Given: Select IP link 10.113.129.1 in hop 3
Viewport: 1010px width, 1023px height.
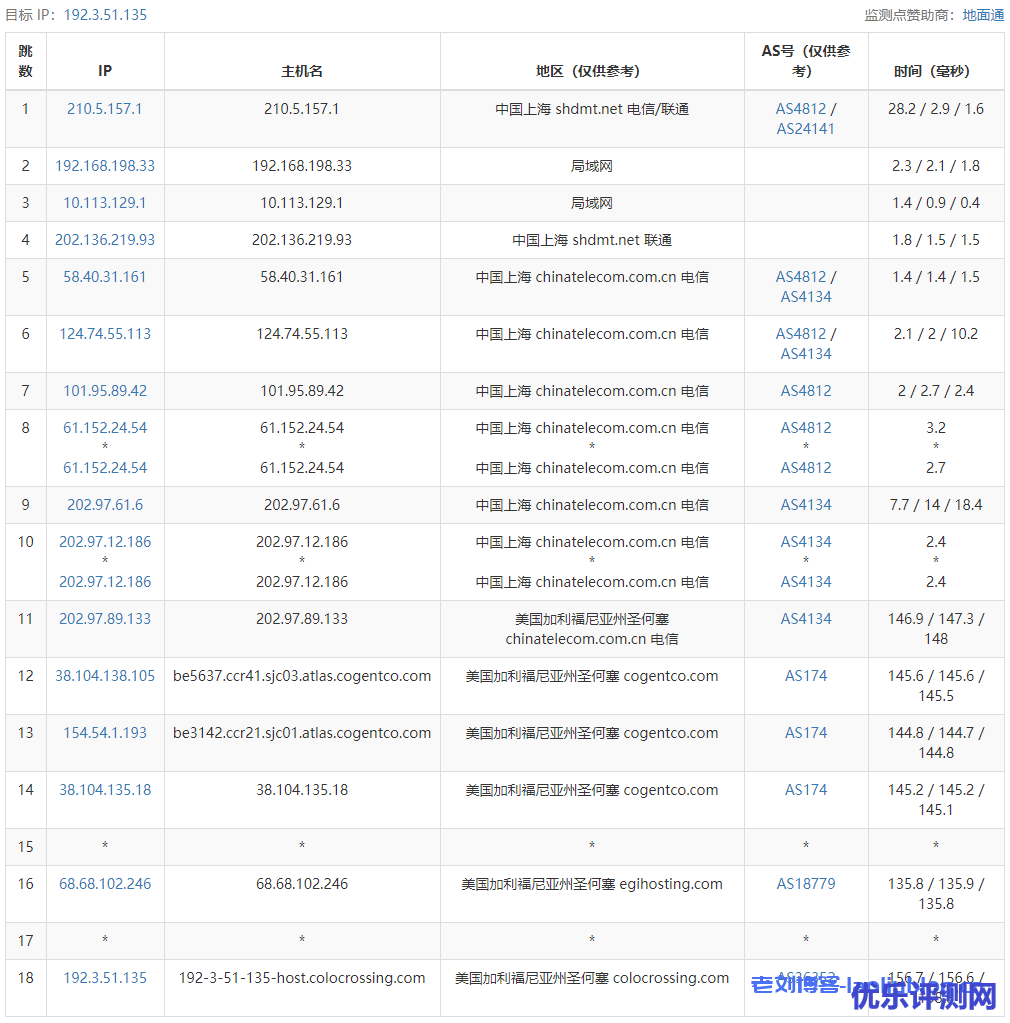Looking at the screenshot, I should click(105, 203).
